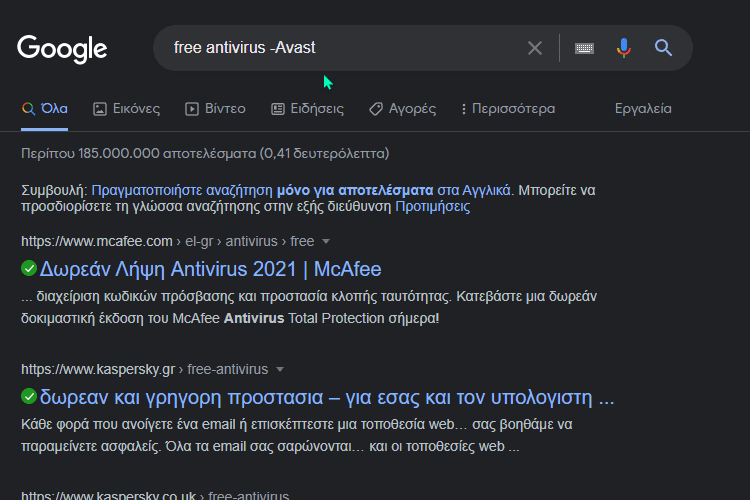This screenshot has width=750, height=500.
Task: Open the δωρεαν και γρηγορη προστασια result
Action: 327,397
